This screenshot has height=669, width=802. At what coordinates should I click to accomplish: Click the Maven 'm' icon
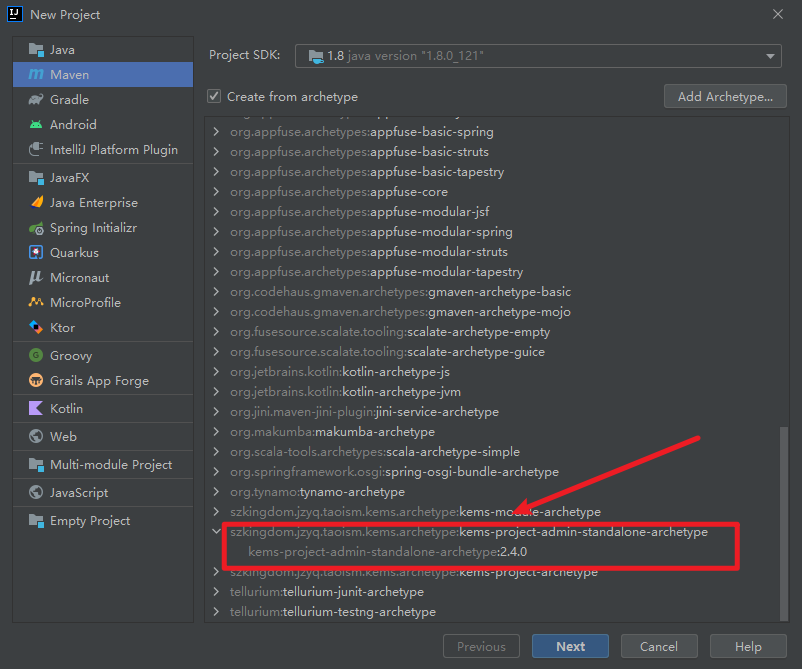36,75
